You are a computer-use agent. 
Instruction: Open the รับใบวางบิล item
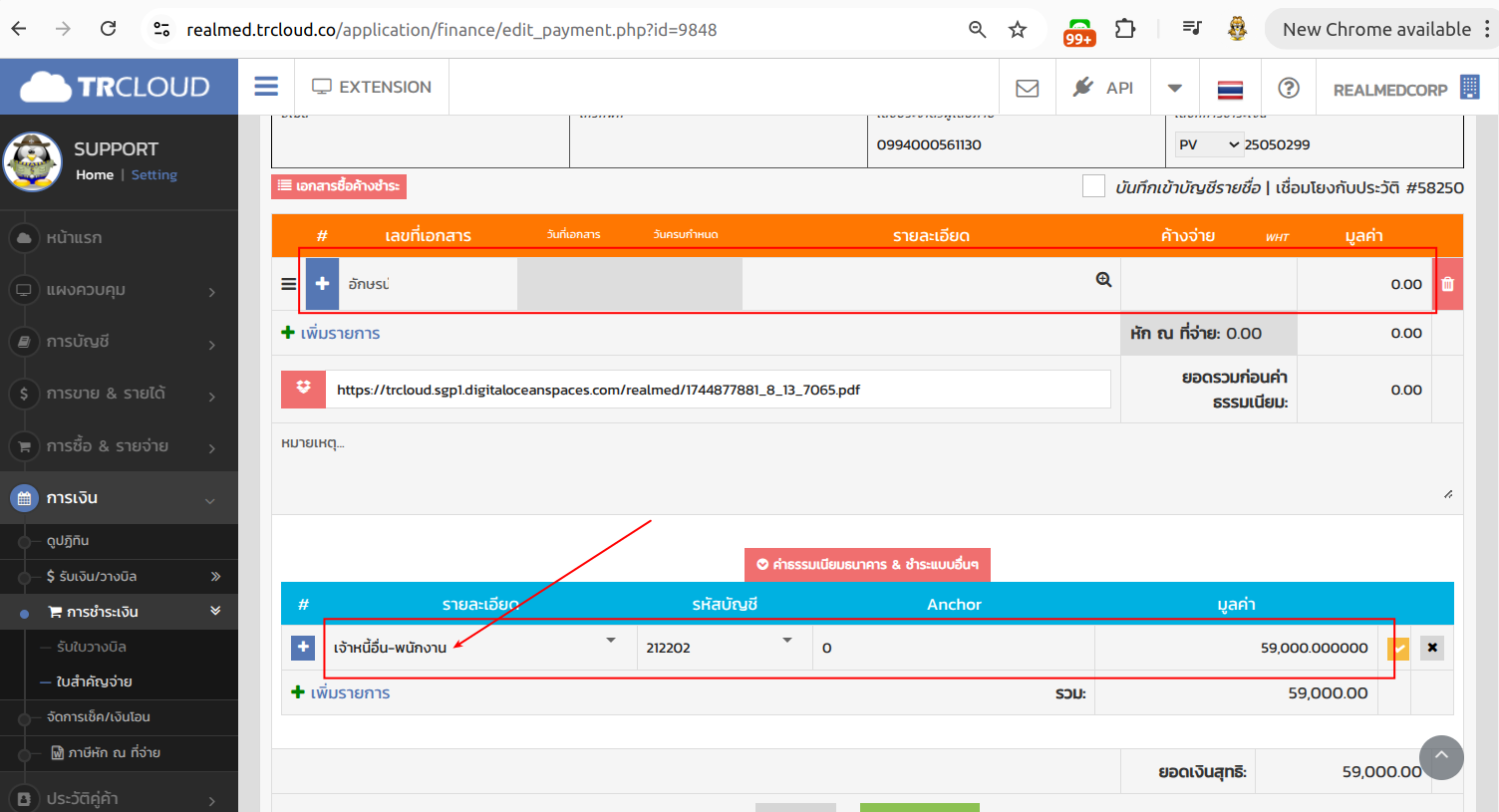click(x=92, y=647)
